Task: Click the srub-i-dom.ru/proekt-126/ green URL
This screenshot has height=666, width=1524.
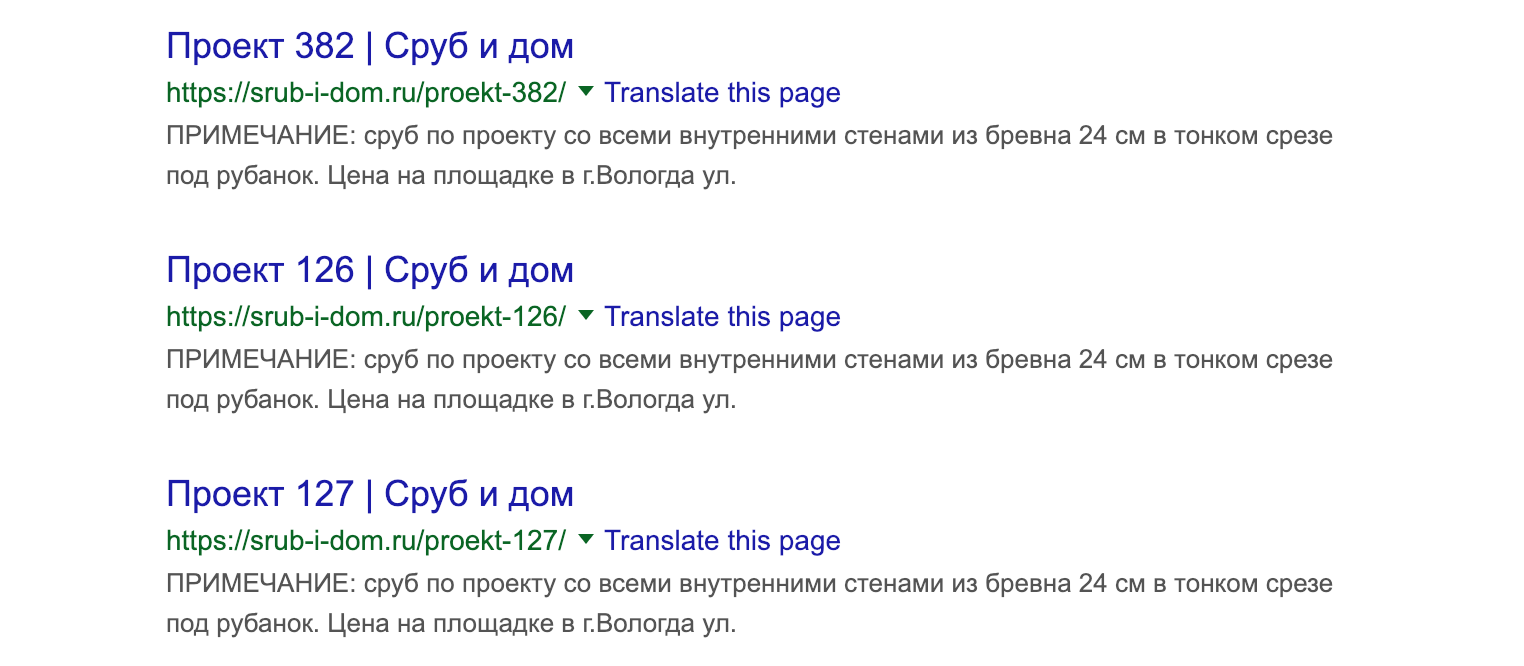Action: point(366,317)
